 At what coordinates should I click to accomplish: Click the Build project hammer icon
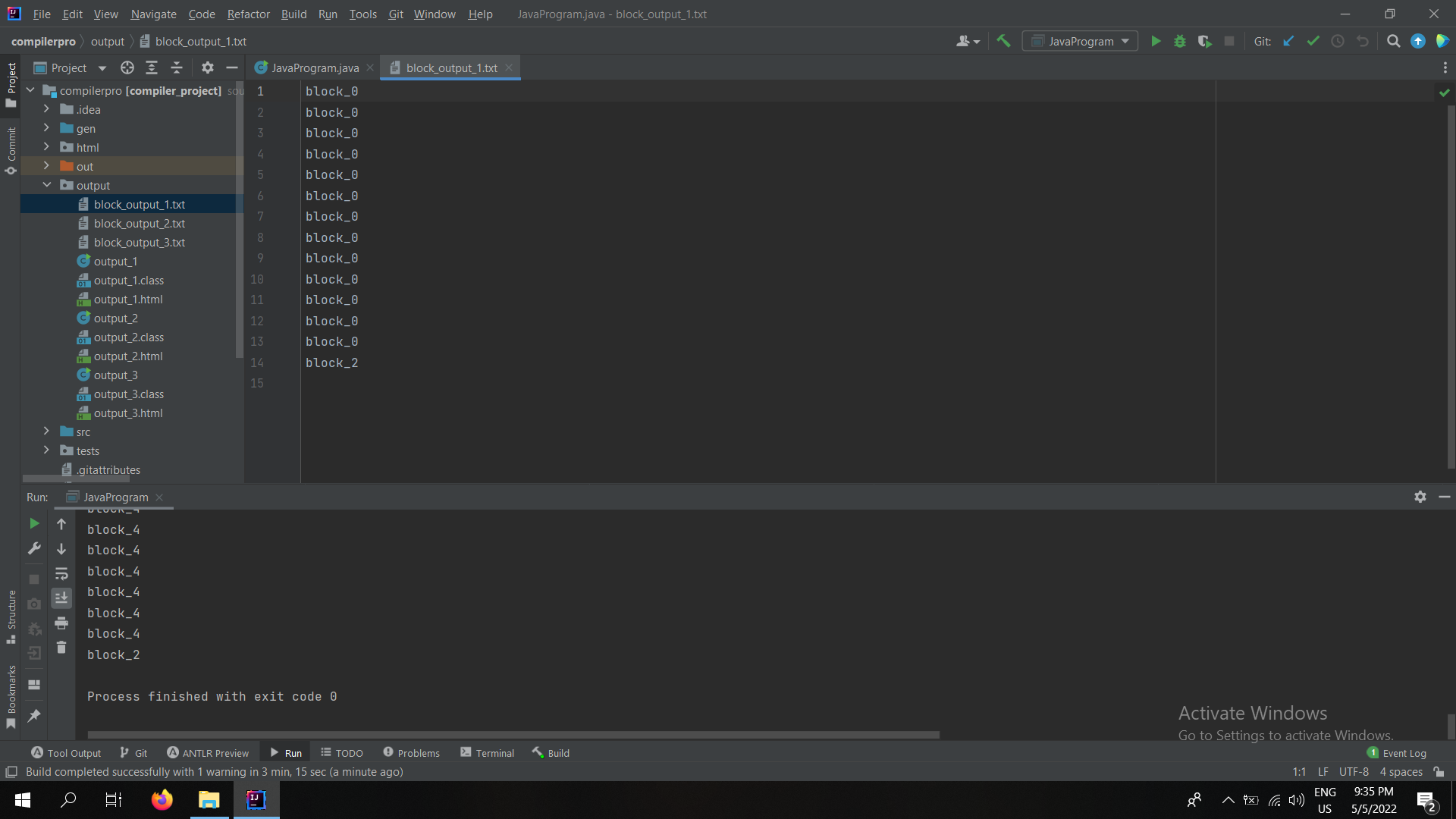(x=1003, y=42)
